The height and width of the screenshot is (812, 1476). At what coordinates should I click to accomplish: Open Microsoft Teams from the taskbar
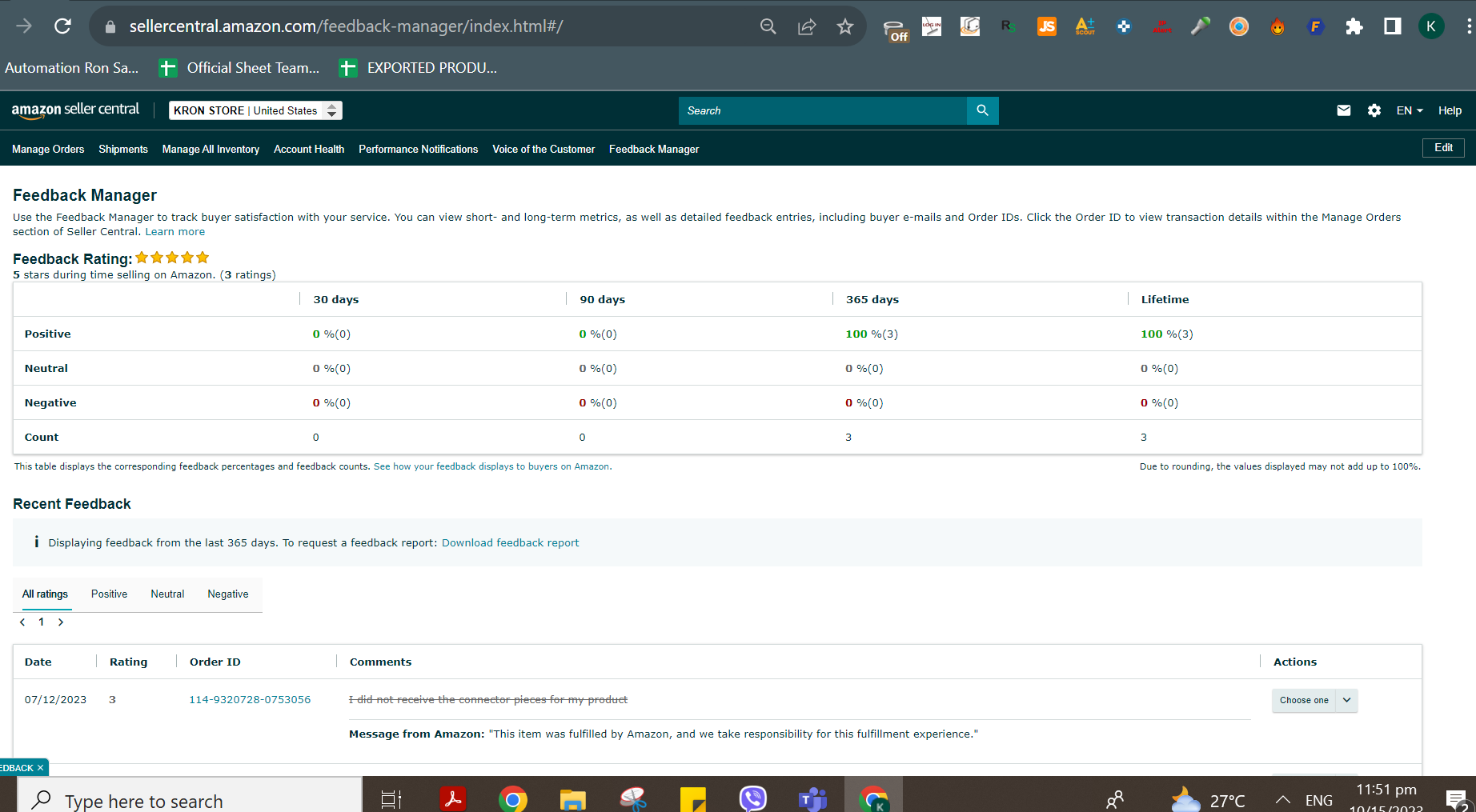[x=813, y=798]
